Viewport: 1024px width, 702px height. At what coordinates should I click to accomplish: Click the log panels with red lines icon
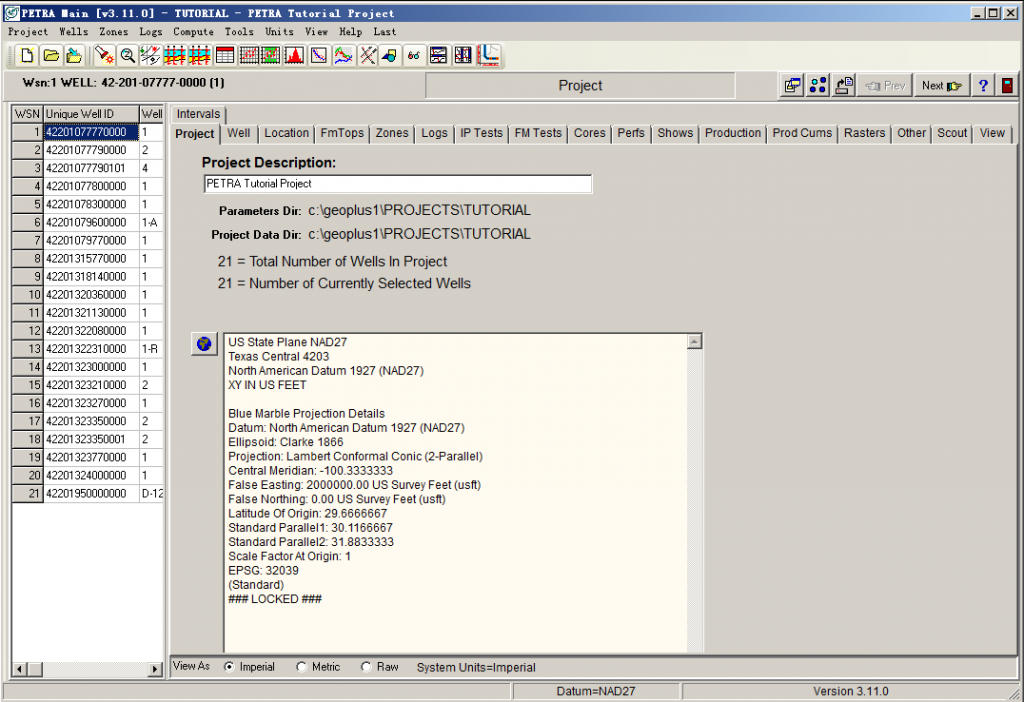pos(463,56)
